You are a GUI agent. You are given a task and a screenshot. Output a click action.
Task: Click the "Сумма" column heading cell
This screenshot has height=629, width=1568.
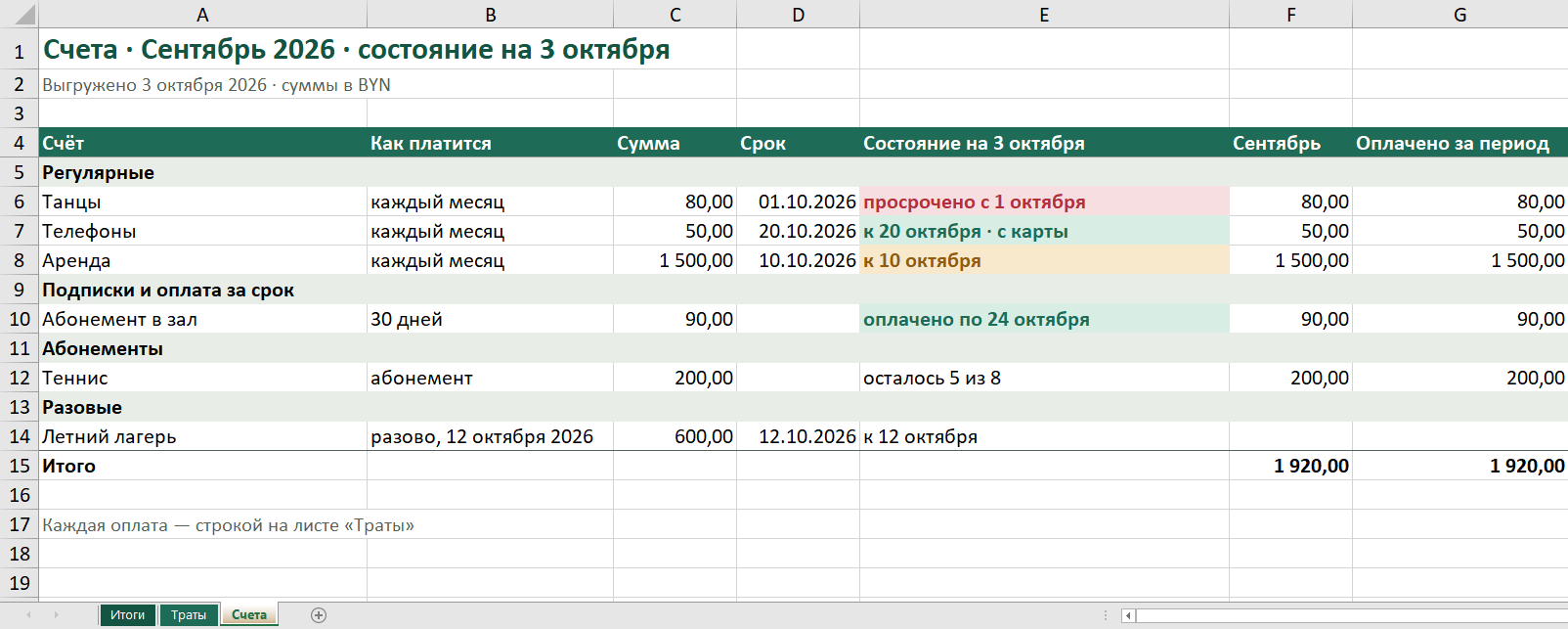click(x=675, y=143)
